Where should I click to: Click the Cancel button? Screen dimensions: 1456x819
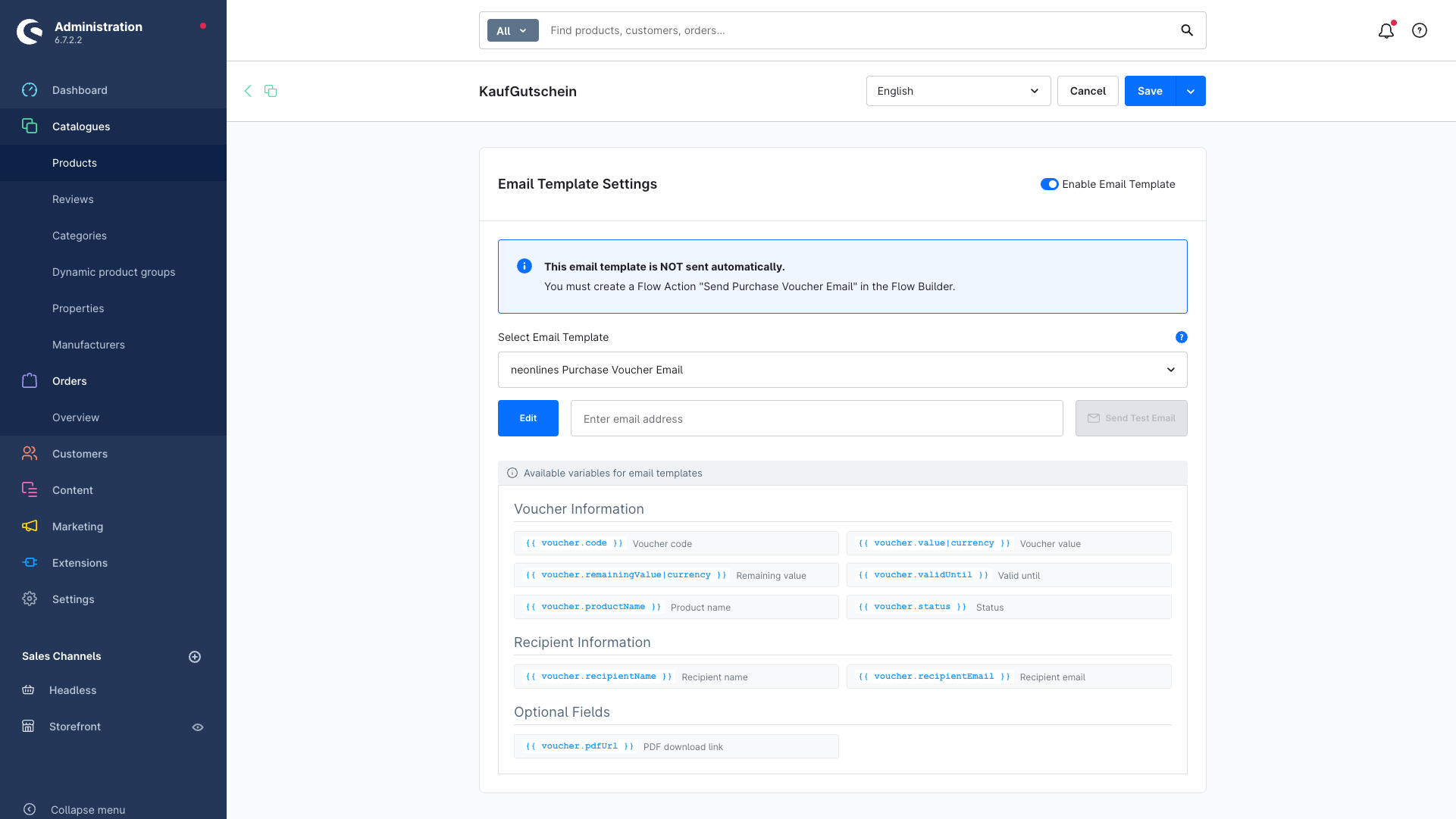[x=1088, y=91]
